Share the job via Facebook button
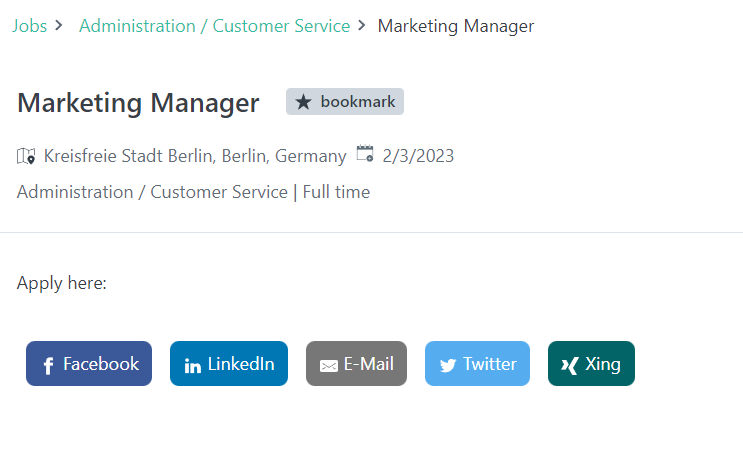The width and height of the screenshot is (743, 472). click(x=89, y=363)
